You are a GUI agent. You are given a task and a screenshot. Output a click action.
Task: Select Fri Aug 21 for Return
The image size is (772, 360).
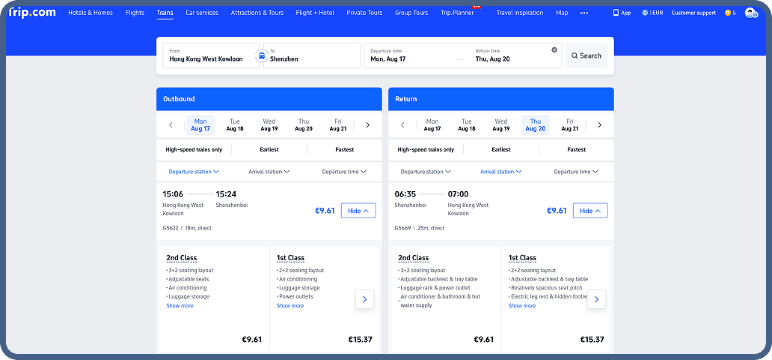click(570, 125)
